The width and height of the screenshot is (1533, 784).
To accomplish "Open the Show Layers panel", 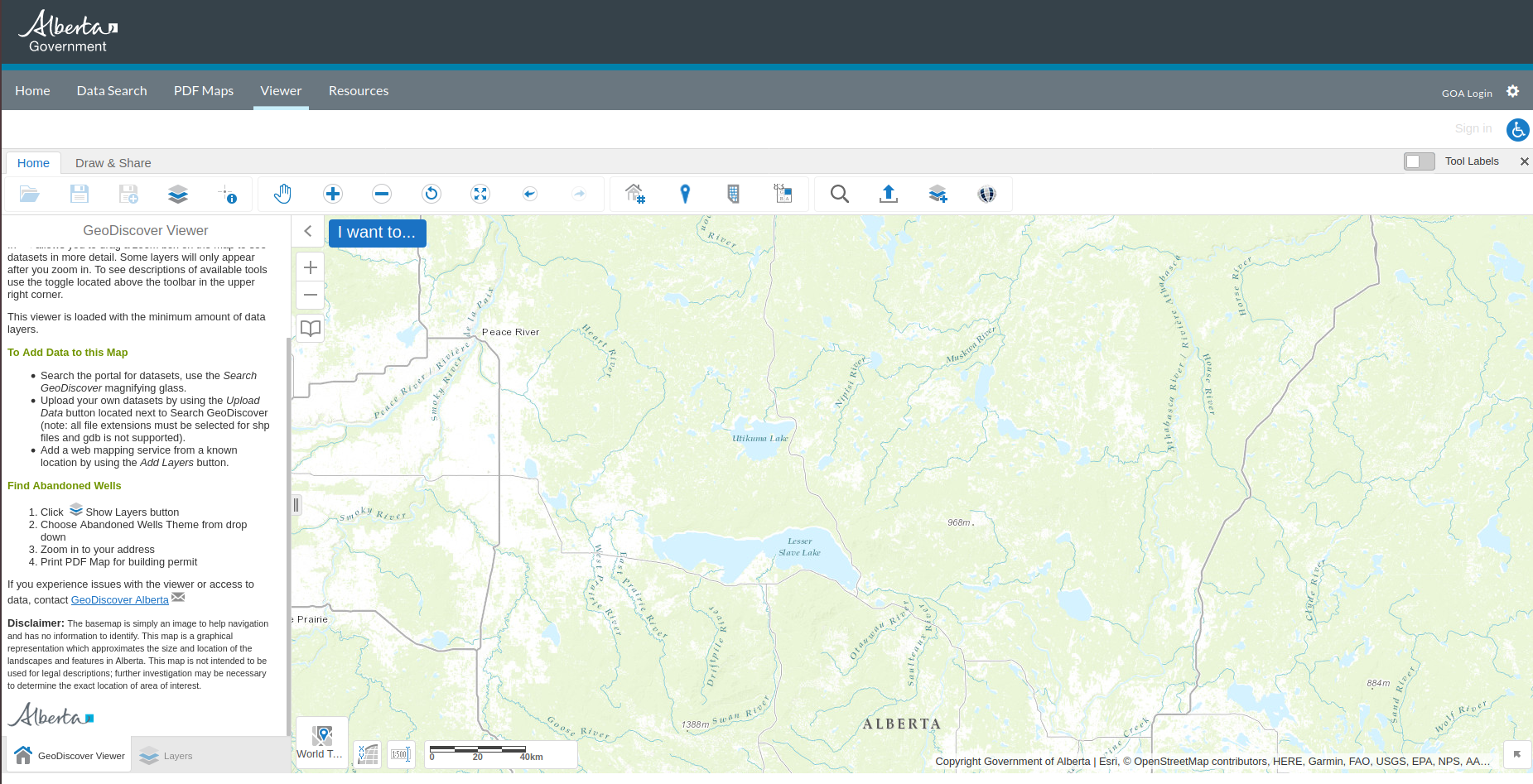I will coord(177,193).
